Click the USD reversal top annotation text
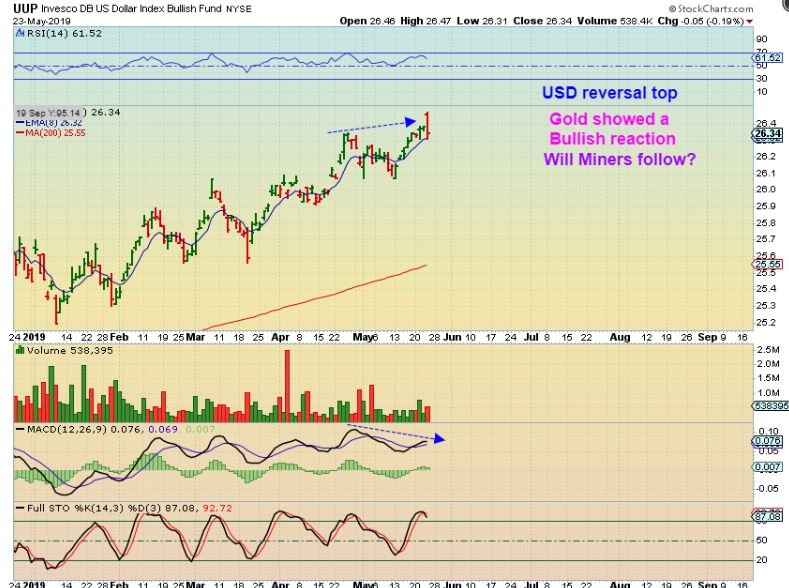The width and height of the screenshot is (789, 588). point(609,93)
